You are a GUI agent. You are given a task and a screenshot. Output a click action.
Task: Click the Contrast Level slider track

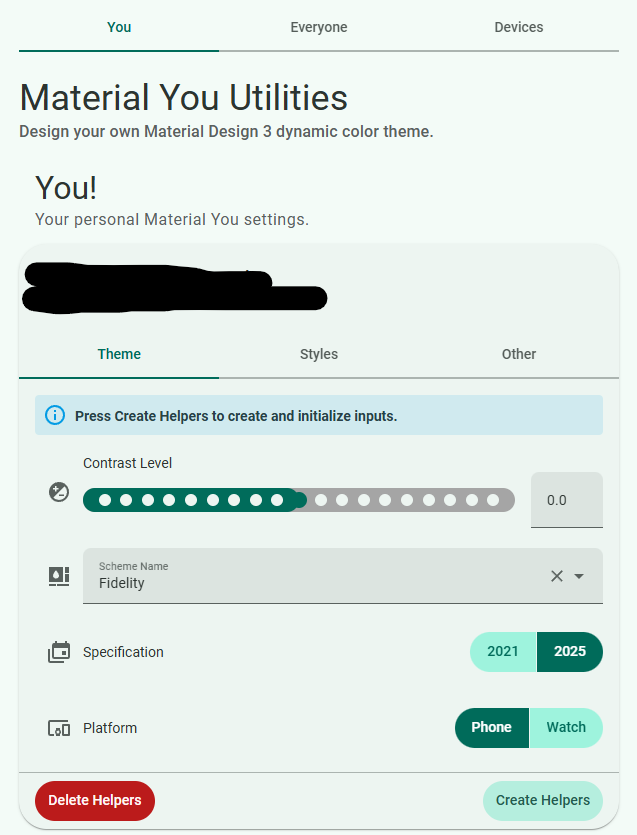point(400,500)
